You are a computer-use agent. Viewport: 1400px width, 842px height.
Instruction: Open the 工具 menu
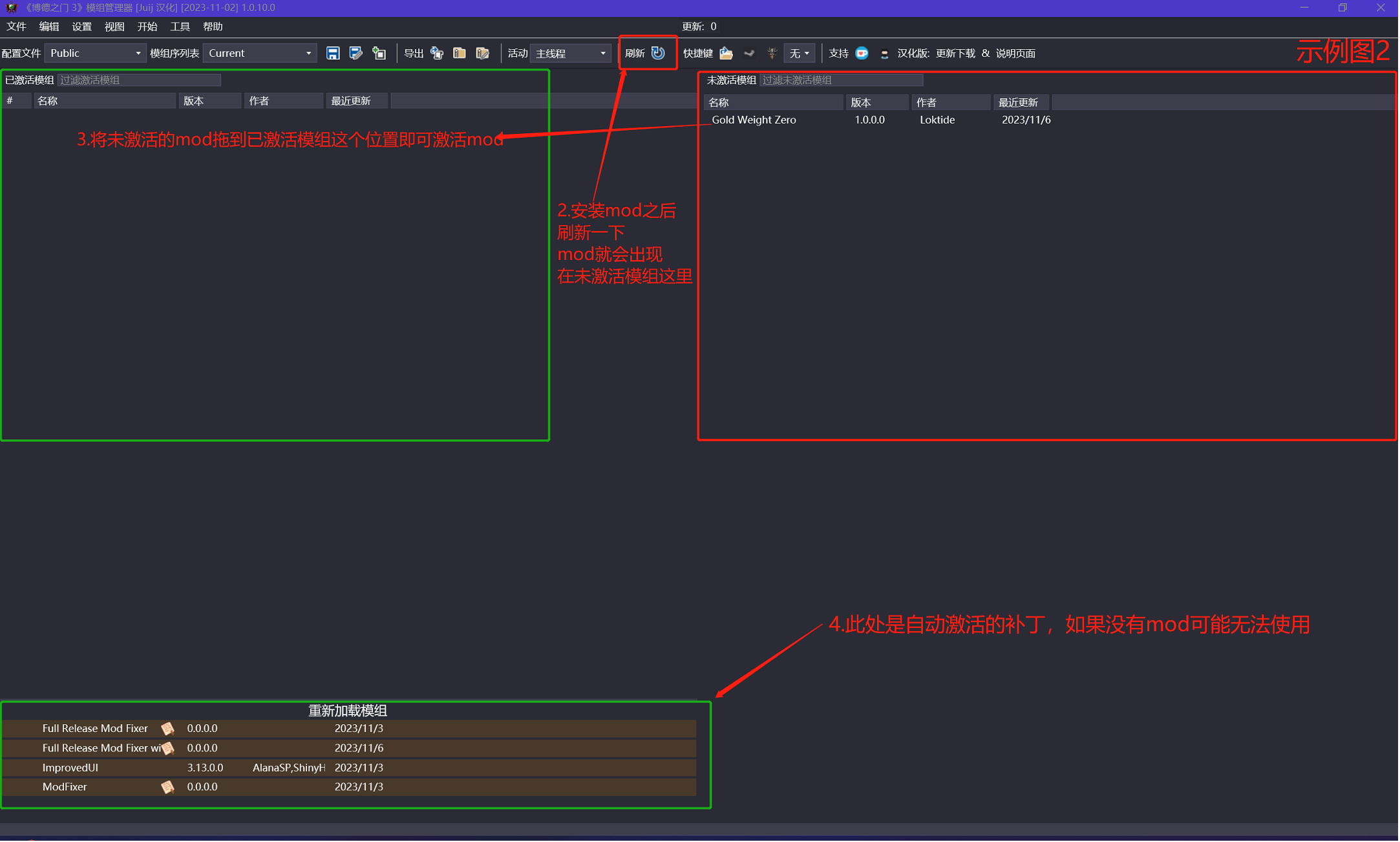pos(180,27)
